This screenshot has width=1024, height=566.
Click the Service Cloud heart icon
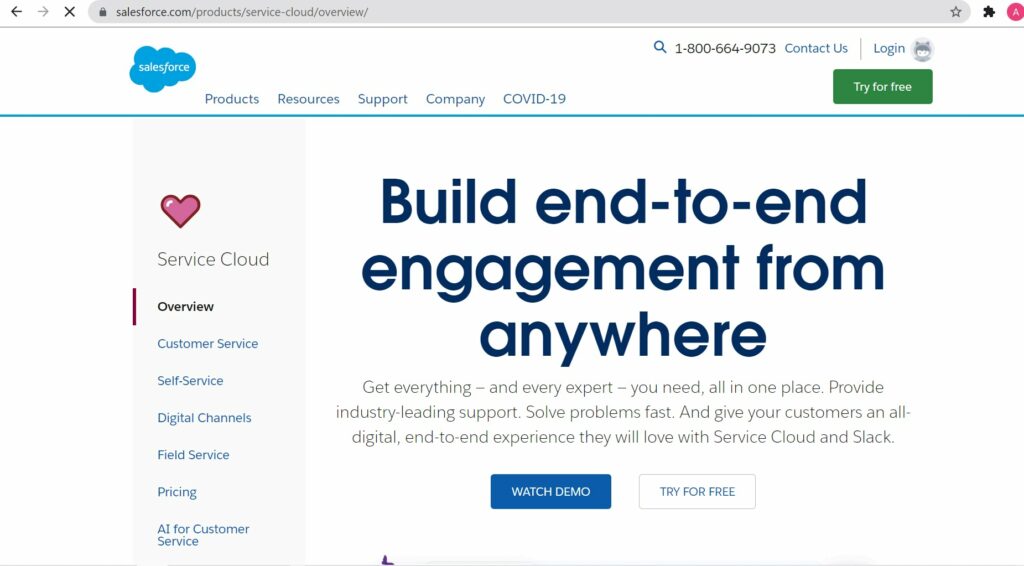point(180,211)
